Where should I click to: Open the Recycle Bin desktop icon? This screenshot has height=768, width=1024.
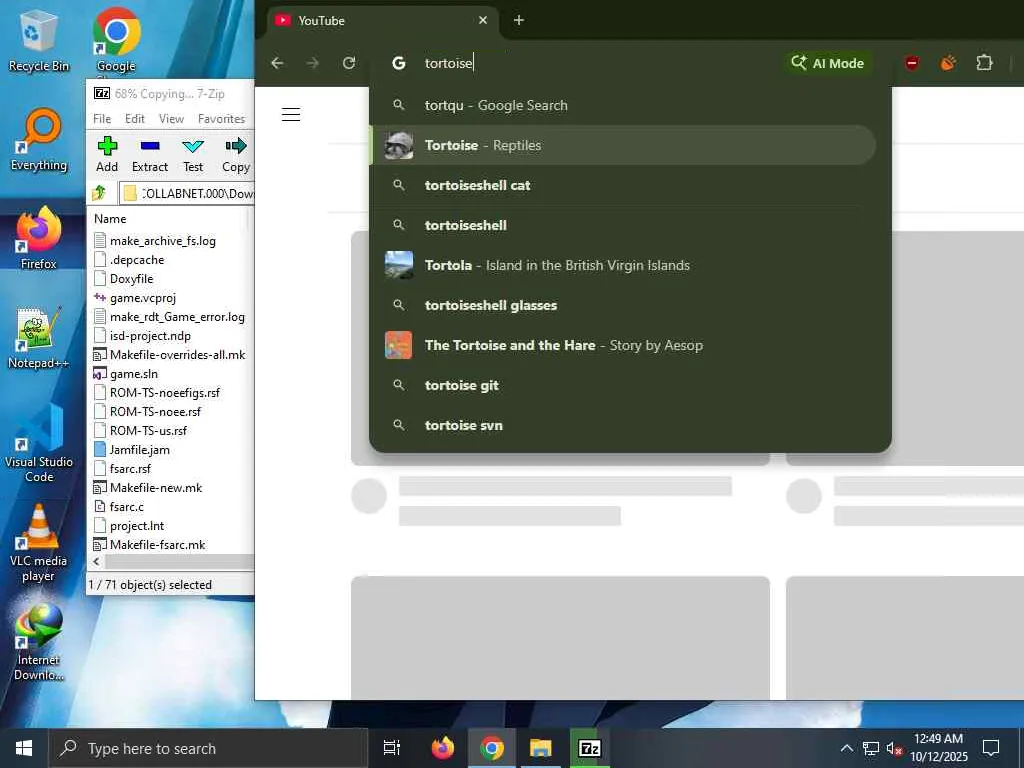pos(39,40)
